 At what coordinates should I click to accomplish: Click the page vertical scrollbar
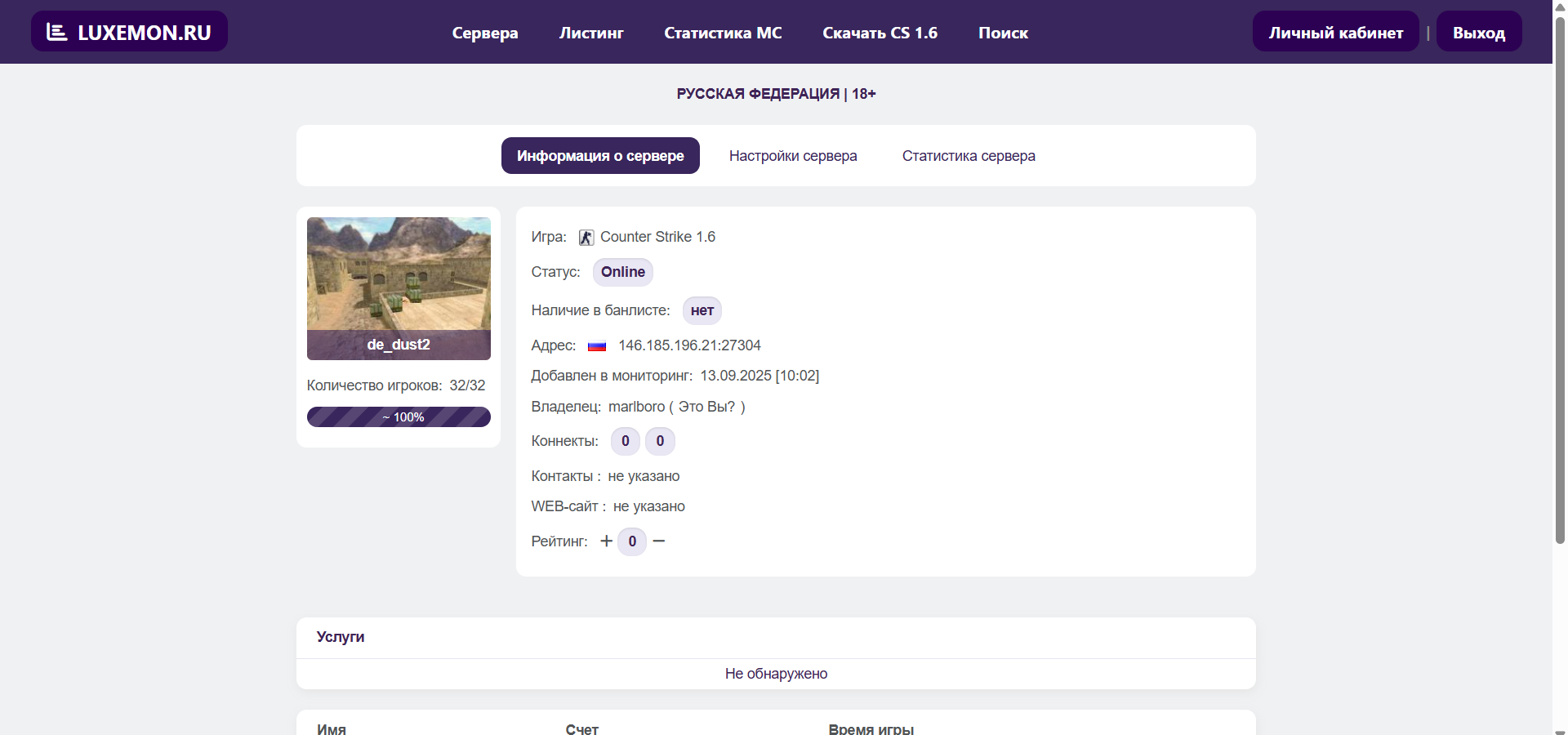(x=1560, y=278)
